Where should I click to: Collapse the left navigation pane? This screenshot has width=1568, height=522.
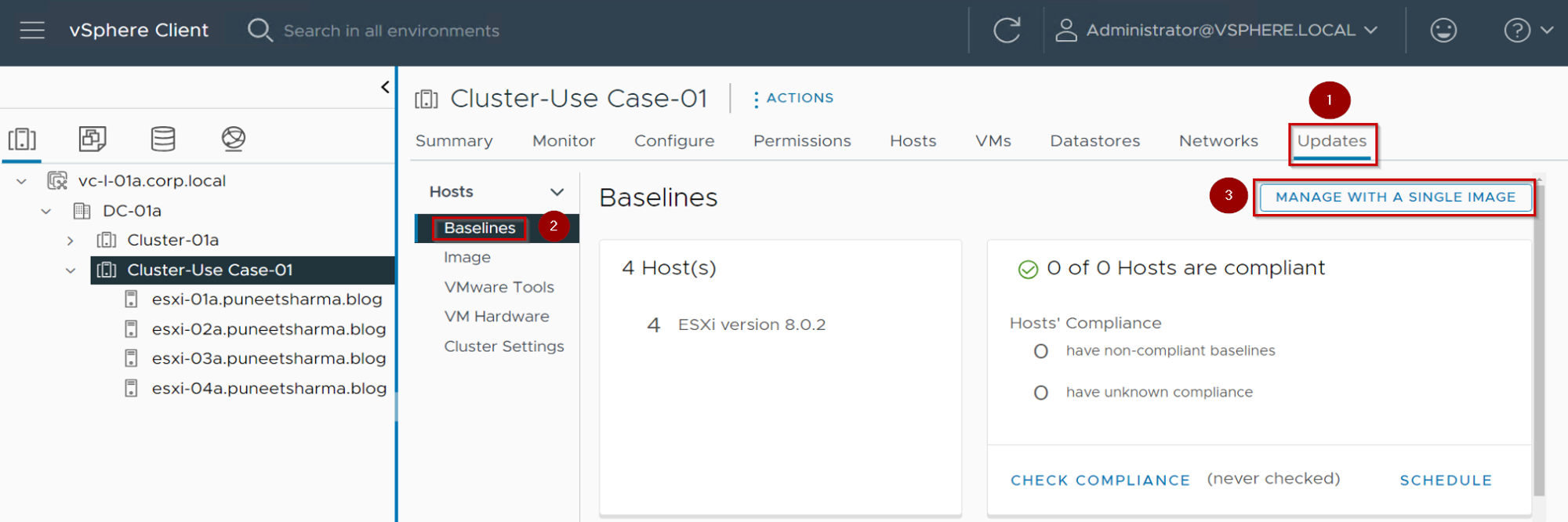tap(385, 87)
